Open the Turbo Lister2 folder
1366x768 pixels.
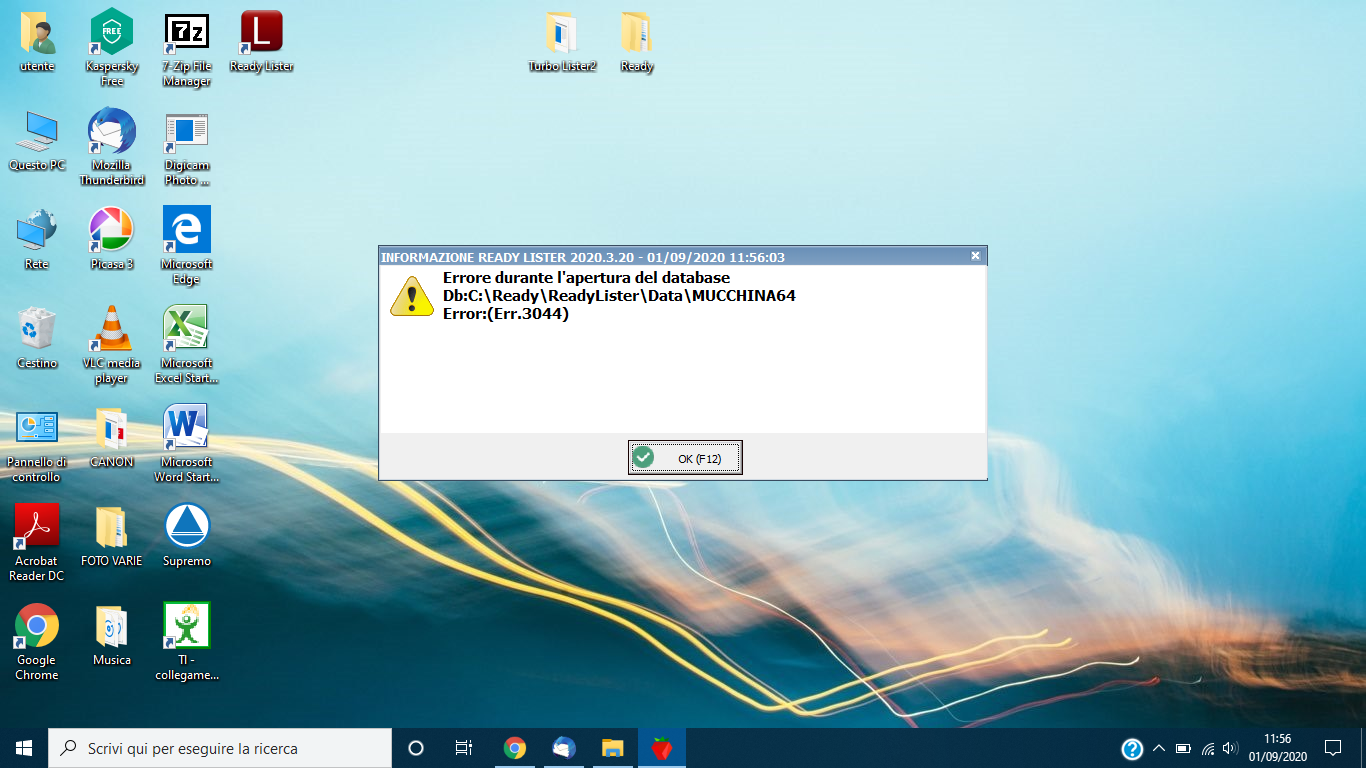(562, 42)
